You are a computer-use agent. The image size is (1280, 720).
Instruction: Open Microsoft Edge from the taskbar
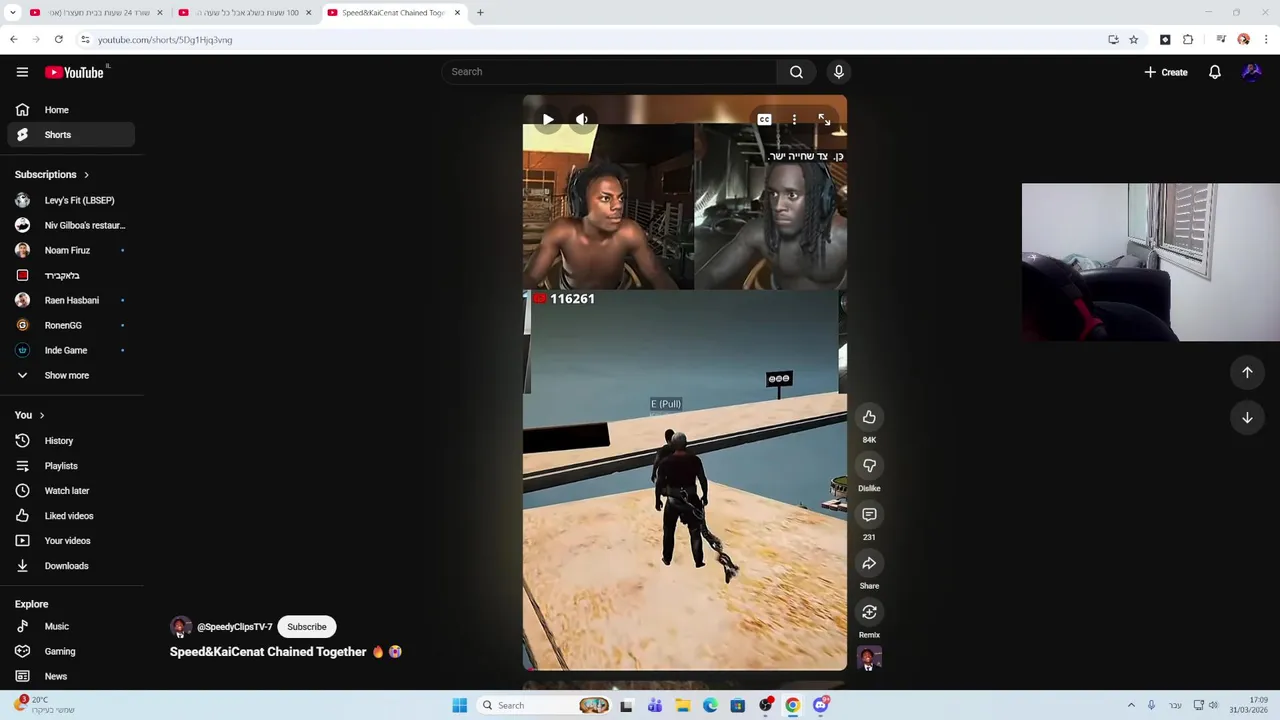(x=710, y=705)
